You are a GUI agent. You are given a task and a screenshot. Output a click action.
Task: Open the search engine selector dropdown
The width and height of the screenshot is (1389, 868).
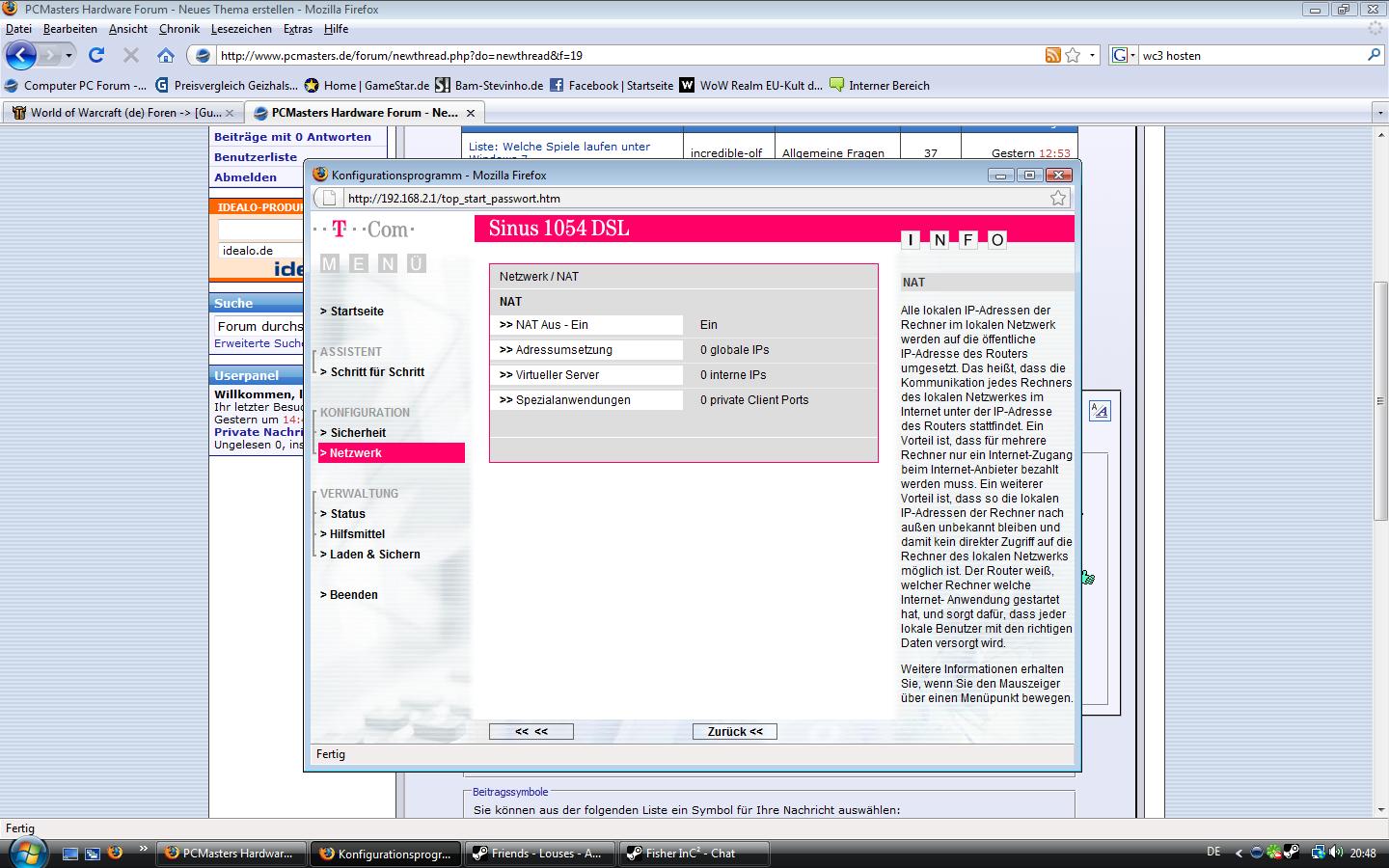click(1123, 55)
